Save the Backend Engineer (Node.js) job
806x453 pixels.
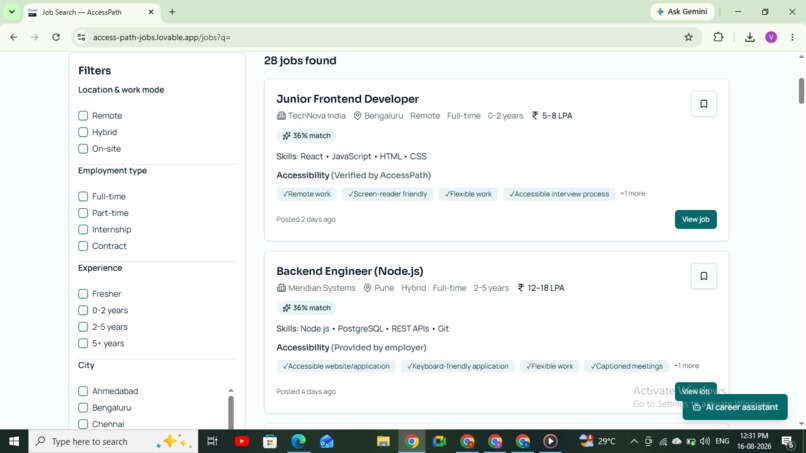coord(703,276)
